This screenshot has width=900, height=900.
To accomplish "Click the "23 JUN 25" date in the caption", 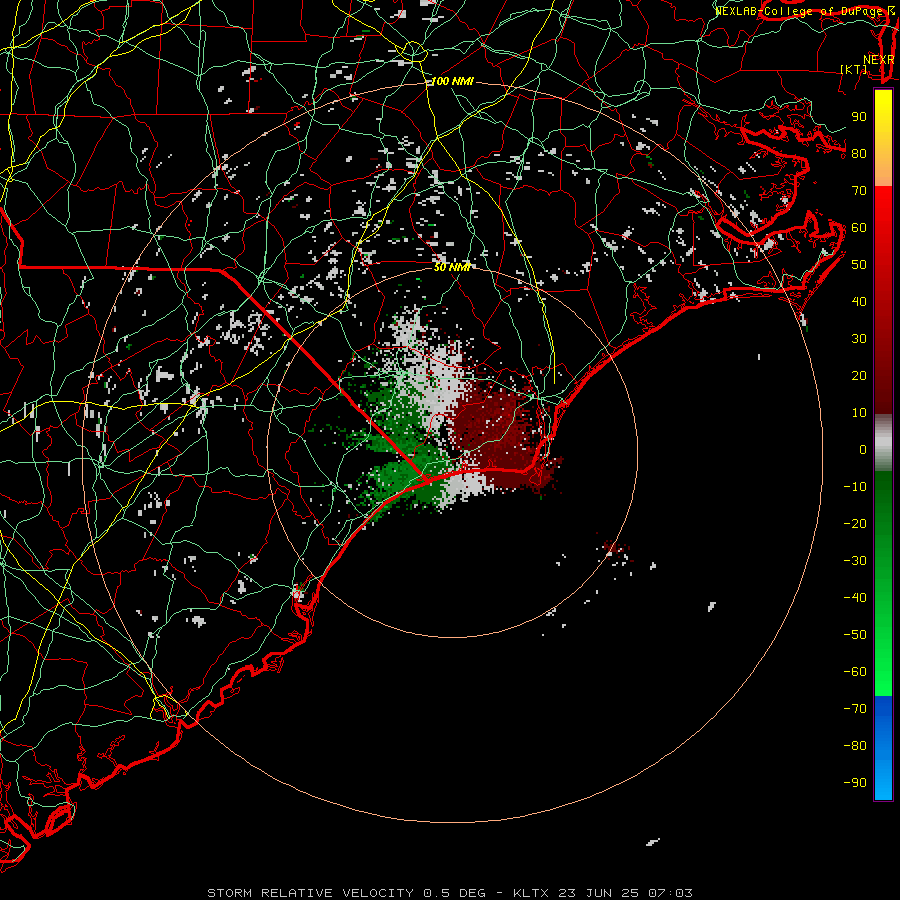I will coord(599,893).
